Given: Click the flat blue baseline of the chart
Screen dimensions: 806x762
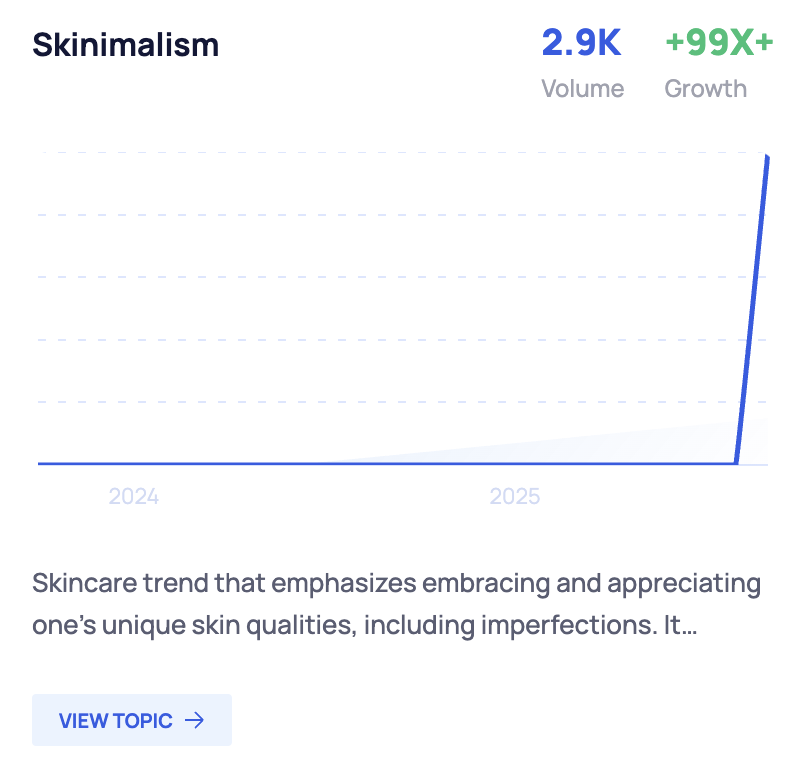Looking at the screenshot, I should pos(300,464).
